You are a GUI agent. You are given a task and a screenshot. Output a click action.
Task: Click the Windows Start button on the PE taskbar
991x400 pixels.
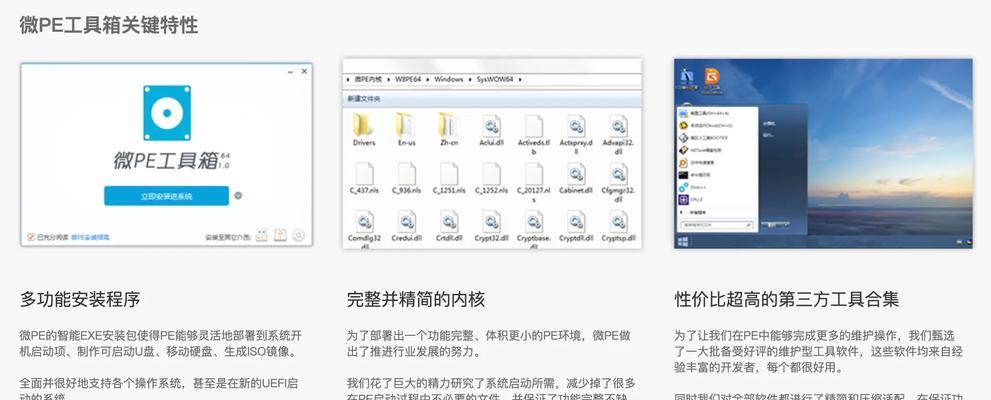pos(683,242)
